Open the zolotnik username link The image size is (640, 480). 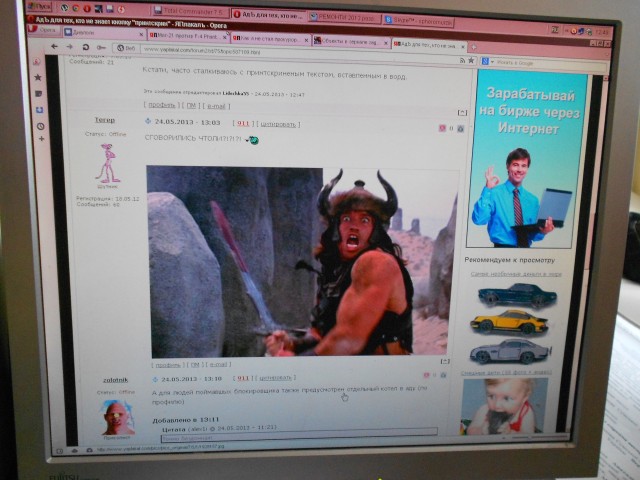point(116,380)
